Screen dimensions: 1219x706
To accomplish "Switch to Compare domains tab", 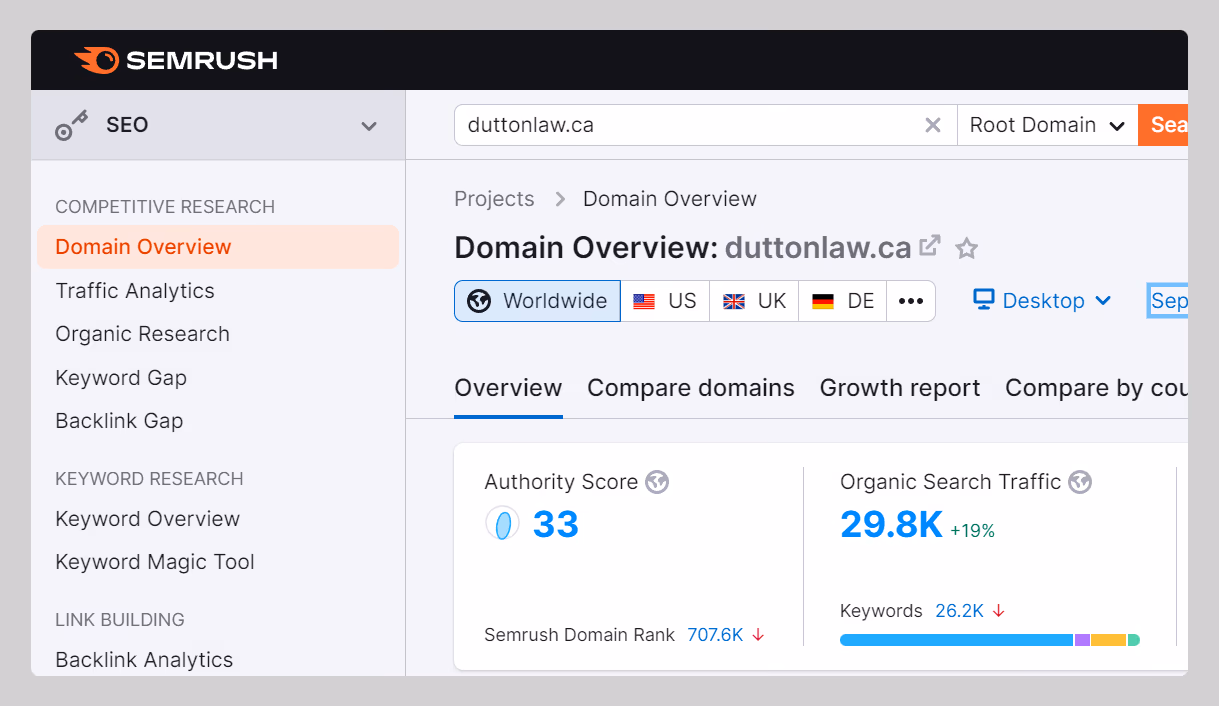I will (691, 388).
